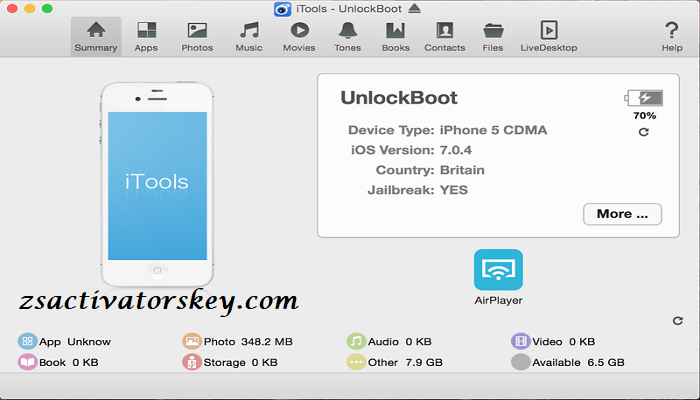Eject device using title bar arrow

(414, 8)
